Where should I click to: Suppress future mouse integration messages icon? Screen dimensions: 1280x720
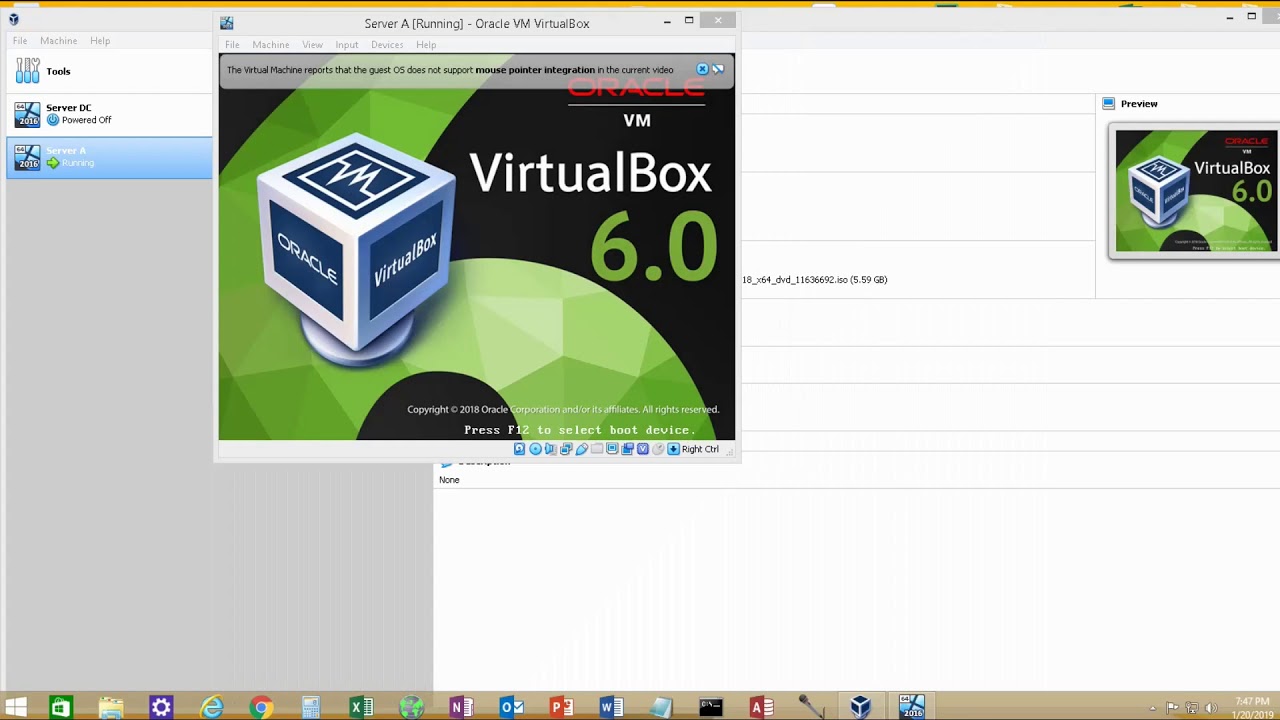tap(718, 69)
